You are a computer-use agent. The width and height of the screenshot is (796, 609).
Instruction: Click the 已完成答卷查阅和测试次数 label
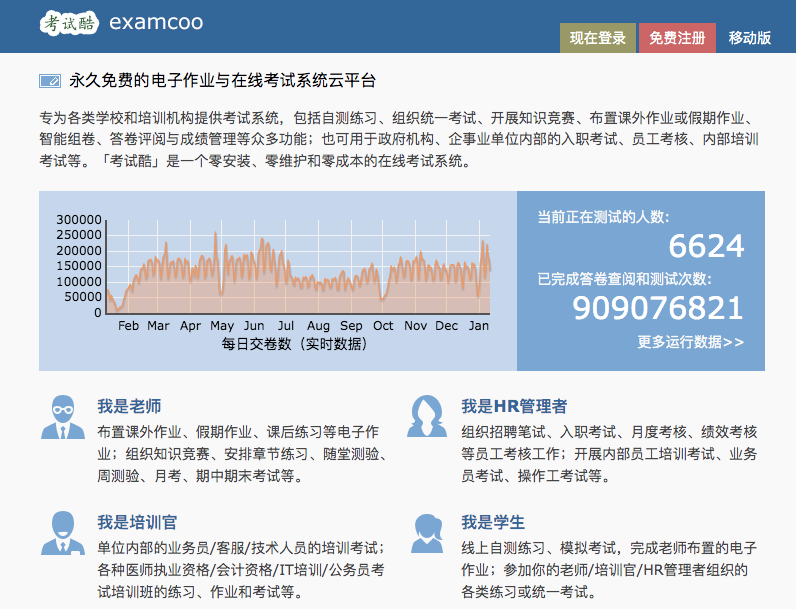coord(624,279)
